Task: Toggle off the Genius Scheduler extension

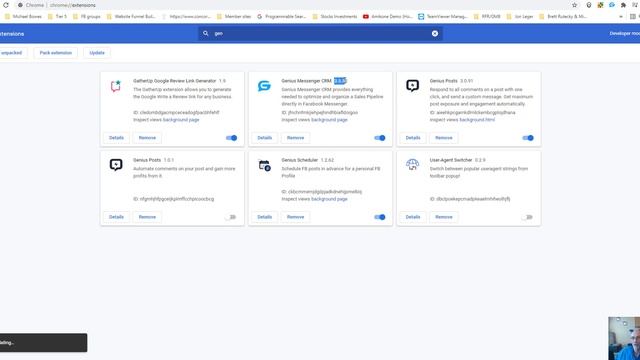Action: [380, 217]
